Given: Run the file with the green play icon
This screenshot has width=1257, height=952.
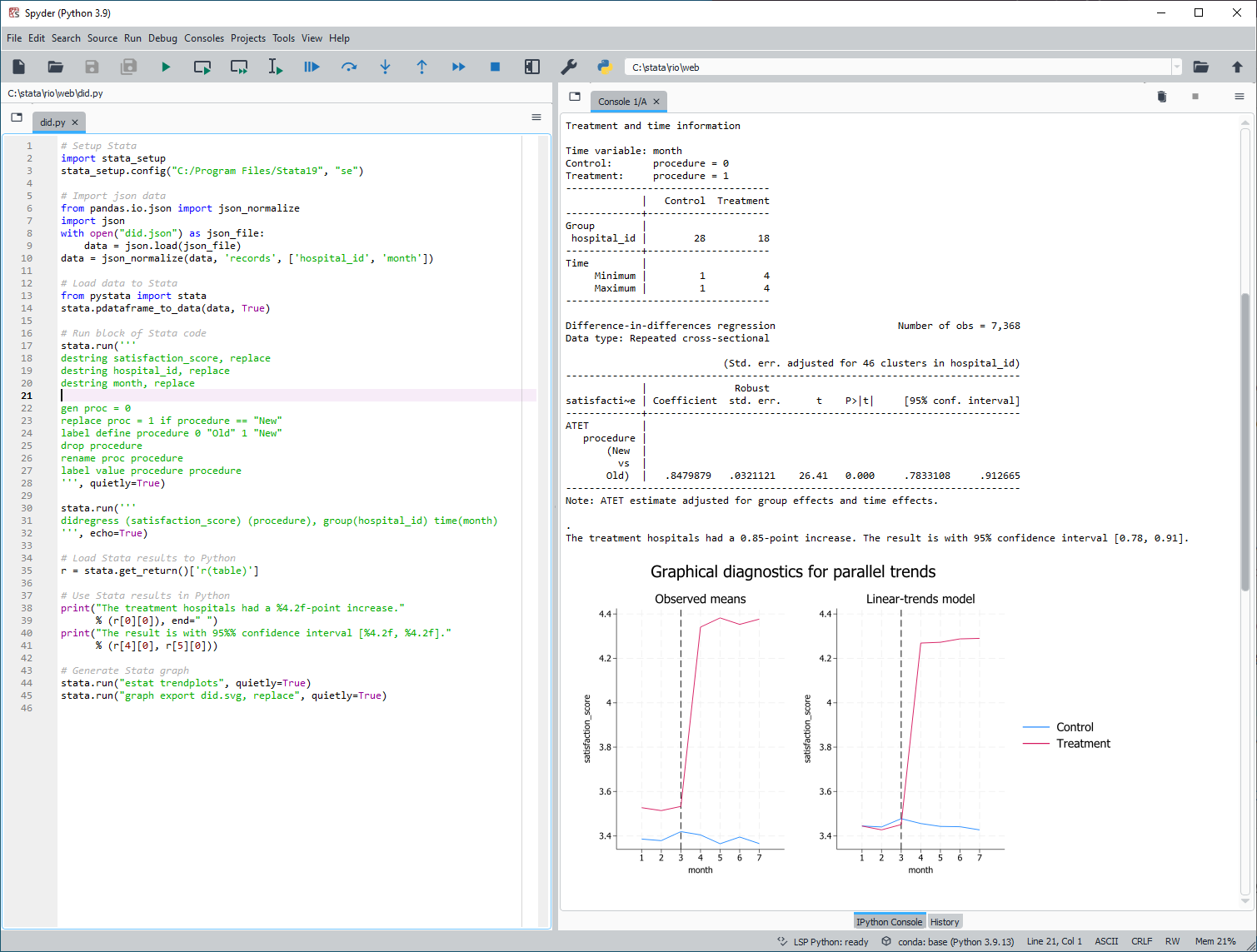Looking at the screenshot, I should pos(166,67).
